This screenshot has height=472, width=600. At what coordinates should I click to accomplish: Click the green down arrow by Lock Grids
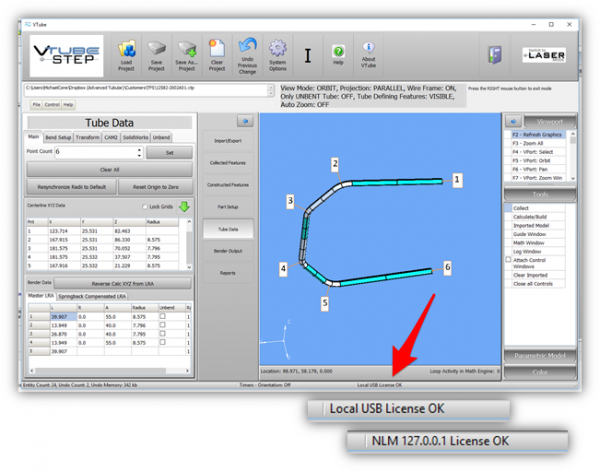pyautogui.click(x=185, y=207)
